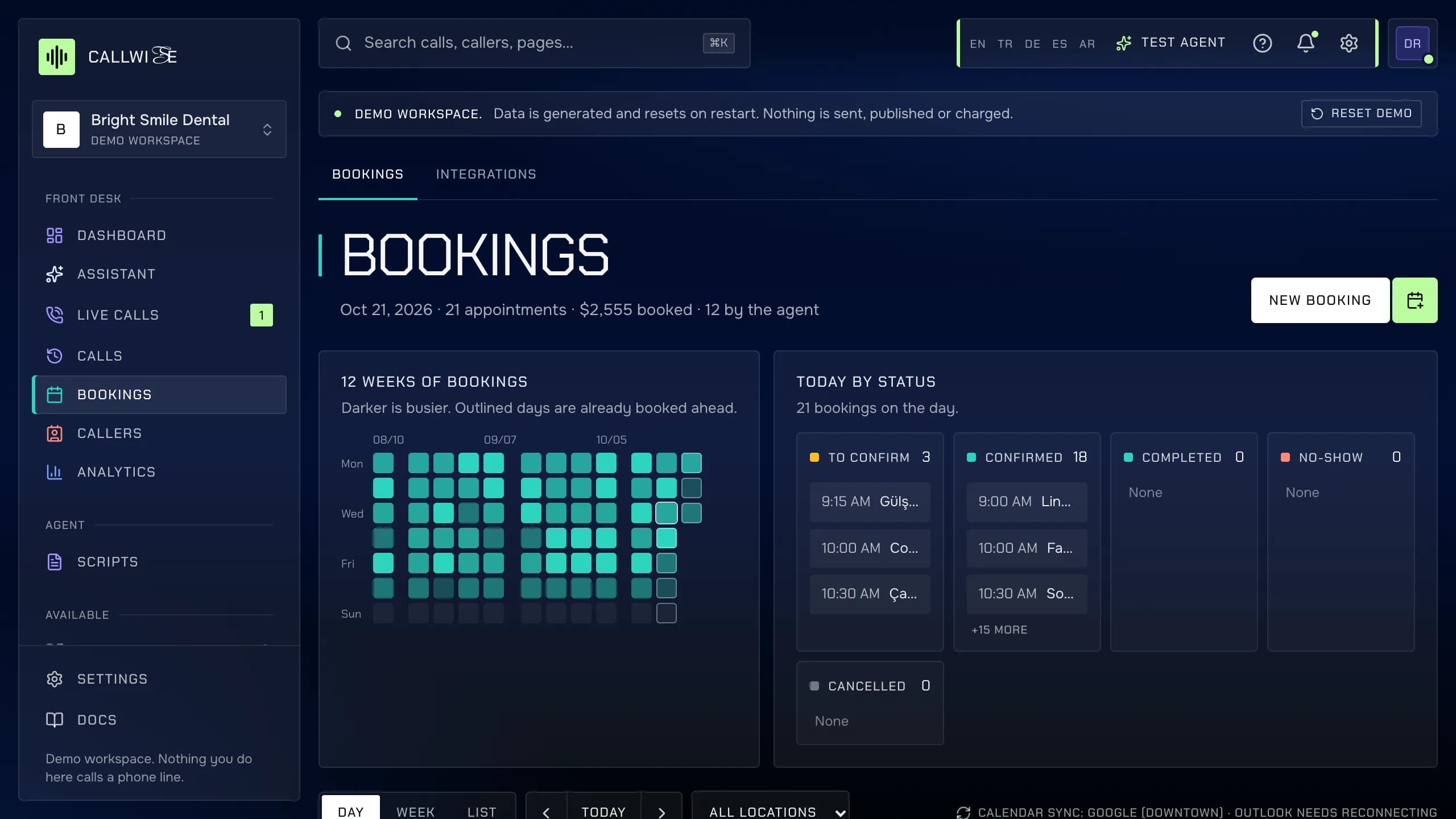Open Assistant in the sidebar
The width and height of the screenshot is (1456, 819).
pos(159,274)
